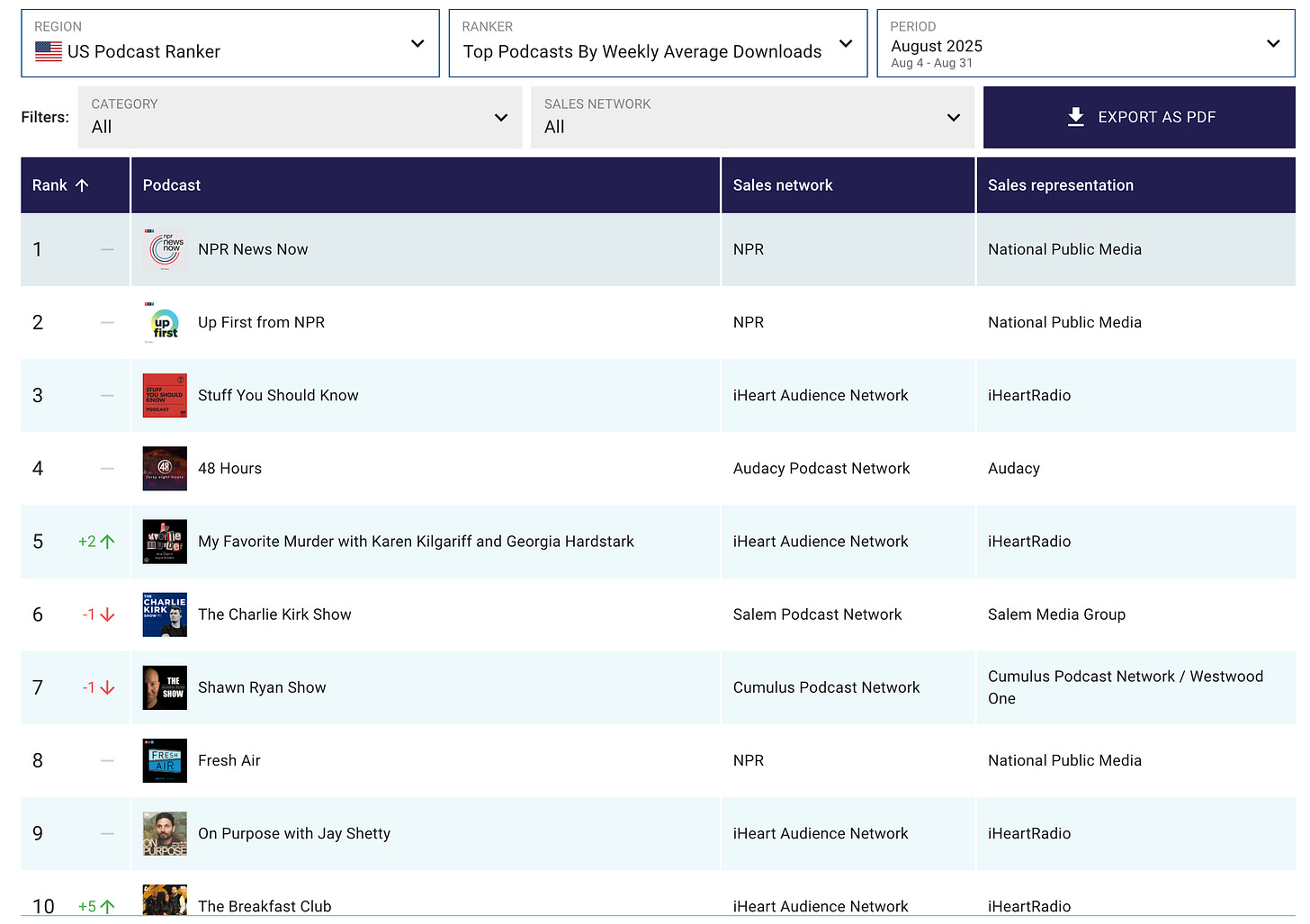
Task: Click the Fresh Air podcast artwork
Action: pyautogui.click(x=165, y=760)
